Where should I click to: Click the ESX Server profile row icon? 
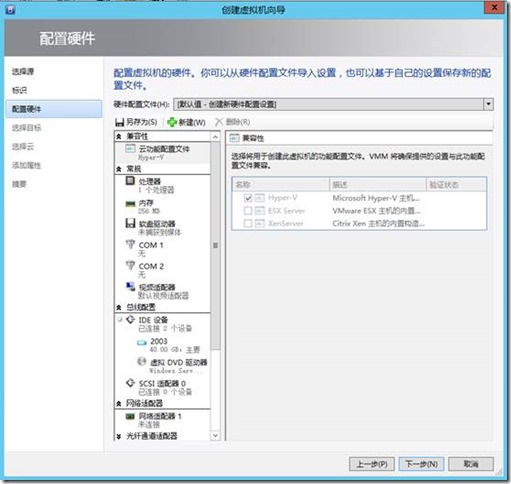(260, 210)
